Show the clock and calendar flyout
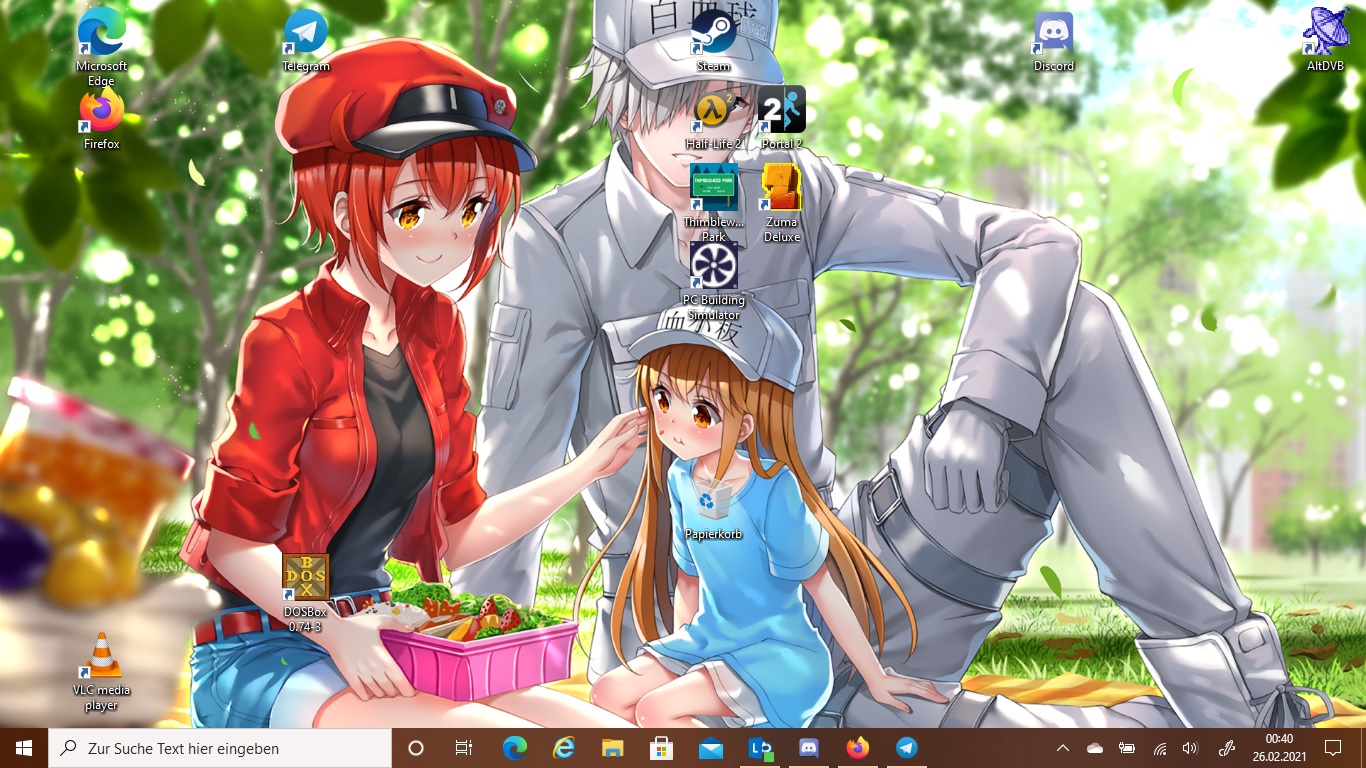 coord(1279,748)
